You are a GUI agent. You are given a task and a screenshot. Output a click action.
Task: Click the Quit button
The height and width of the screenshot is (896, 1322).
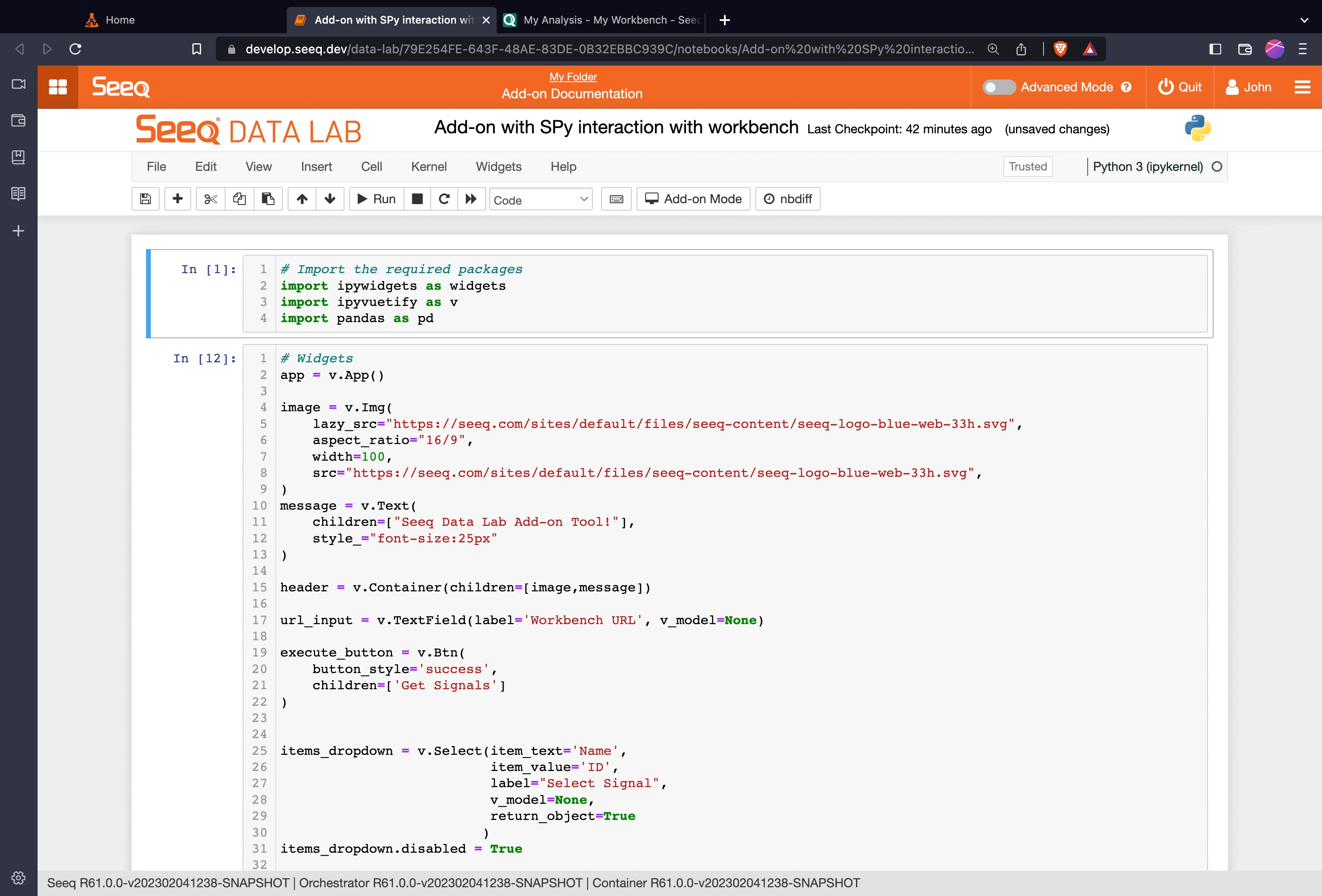point(1180,87)
